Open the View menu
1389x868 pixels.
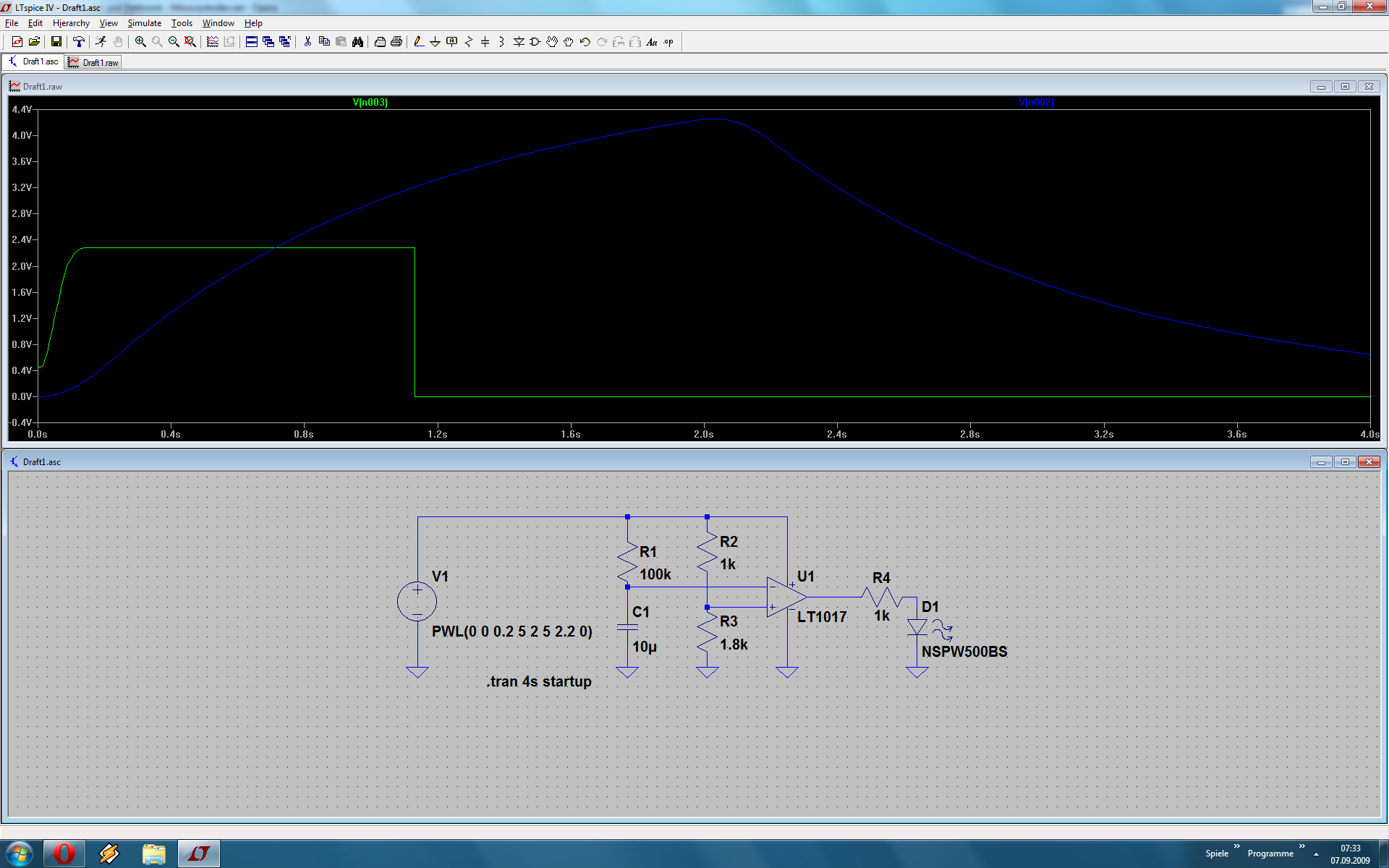(x=109, y=23)
